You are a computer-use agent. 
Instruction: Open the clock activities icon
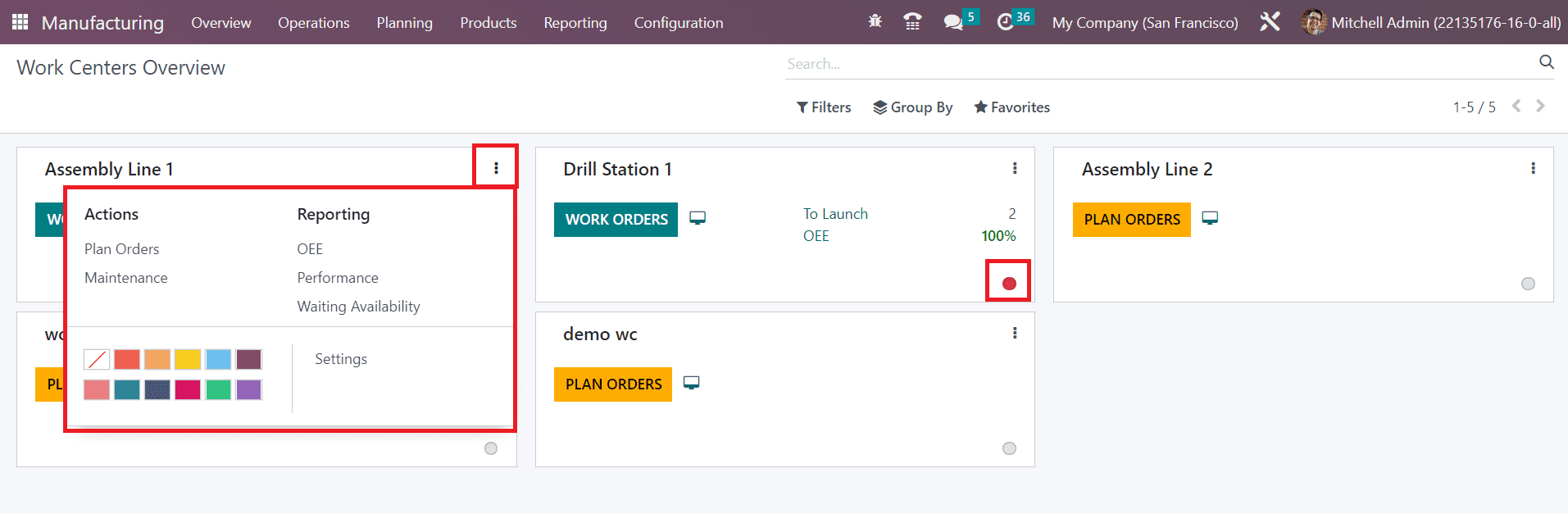[1006, 22]
